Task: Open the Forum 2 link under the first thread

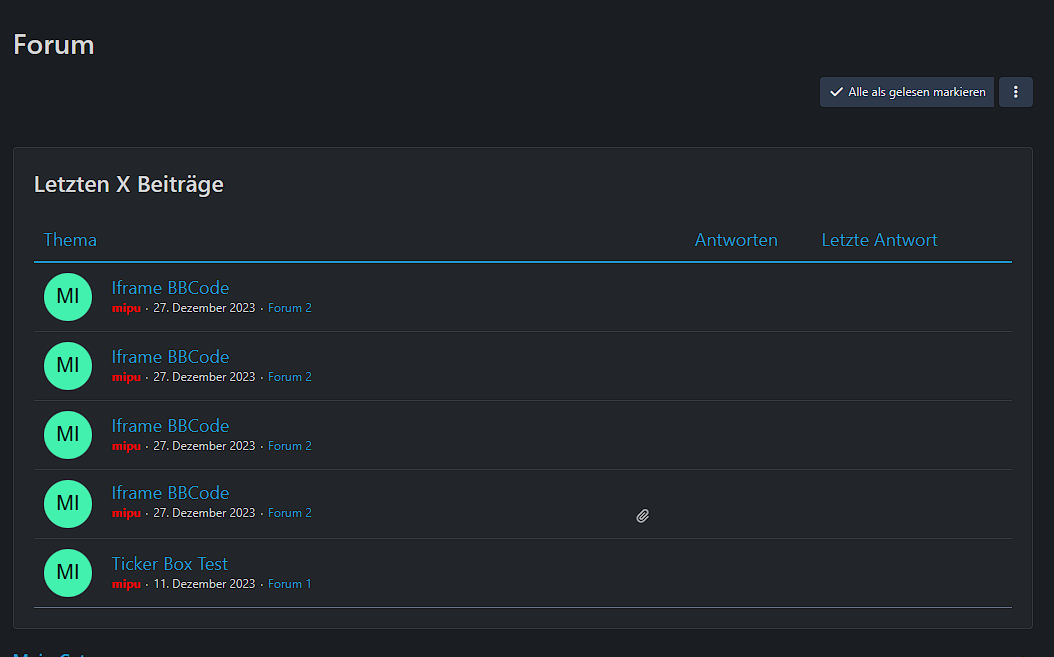Action: click(x=290, y=308)
